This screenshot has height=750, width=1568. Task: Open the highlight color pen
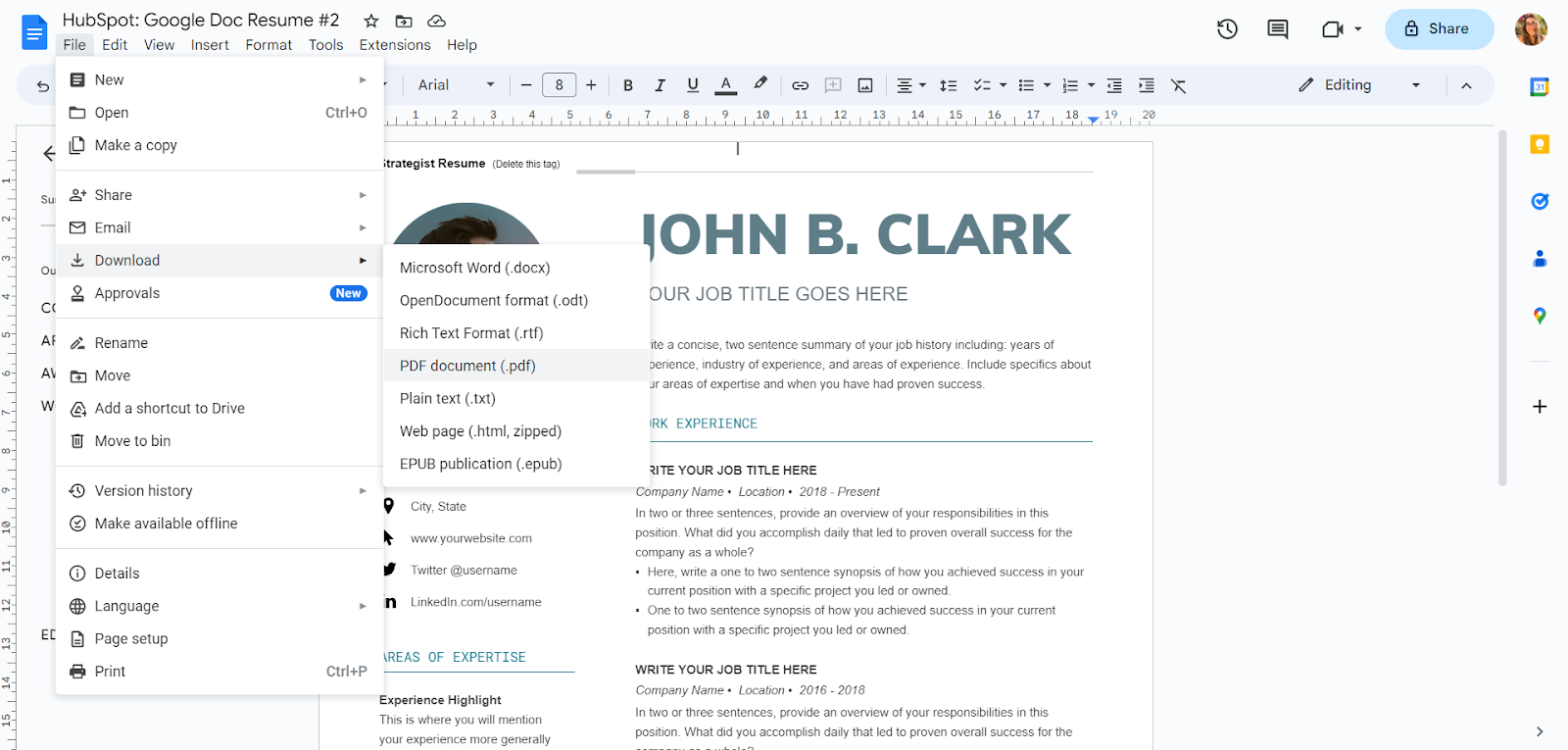(760, 84)
